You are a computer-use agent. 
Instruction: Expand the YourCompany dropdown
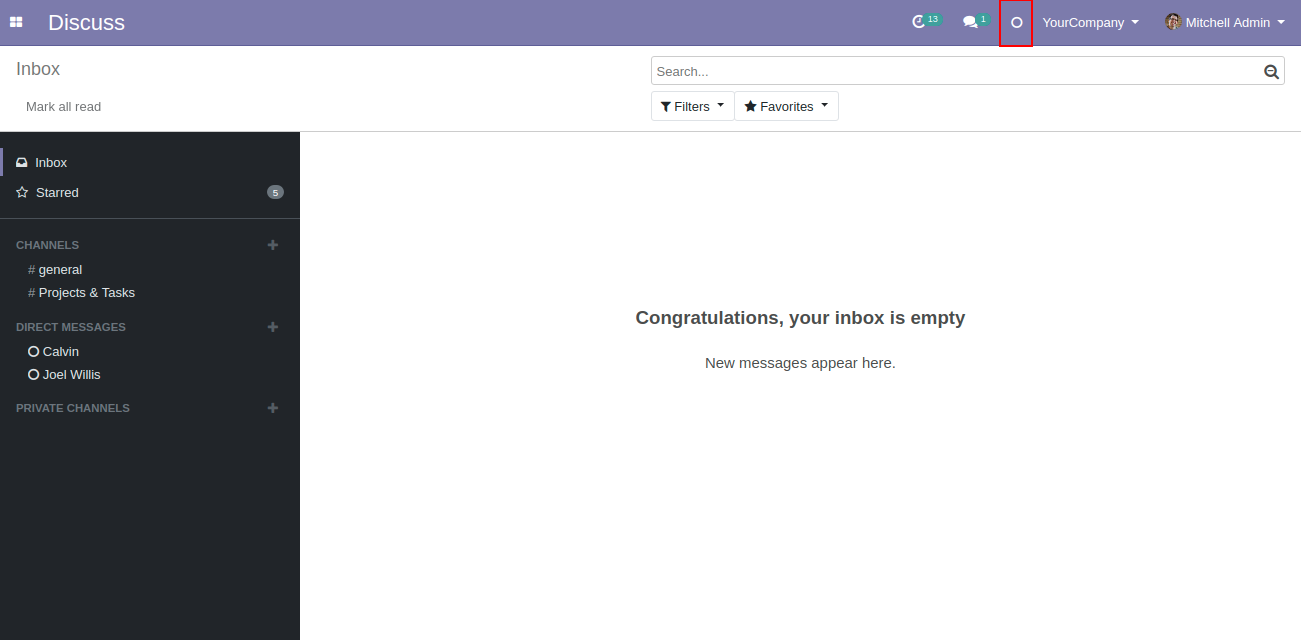[x=1090, y=22]
